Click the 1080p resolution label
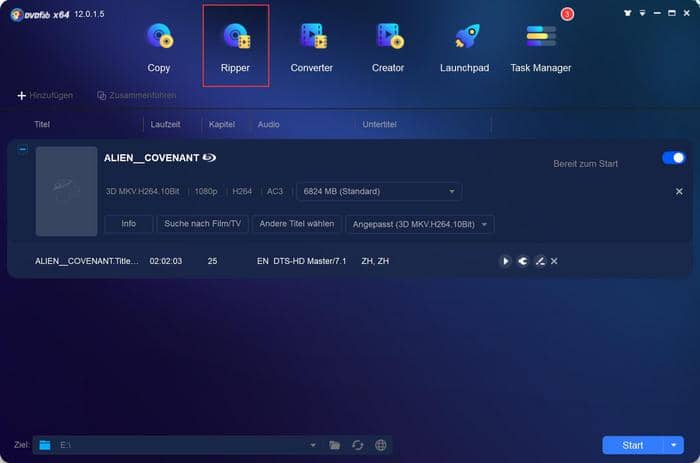Screen dimensions: 700x463 [x=206, y=192]
